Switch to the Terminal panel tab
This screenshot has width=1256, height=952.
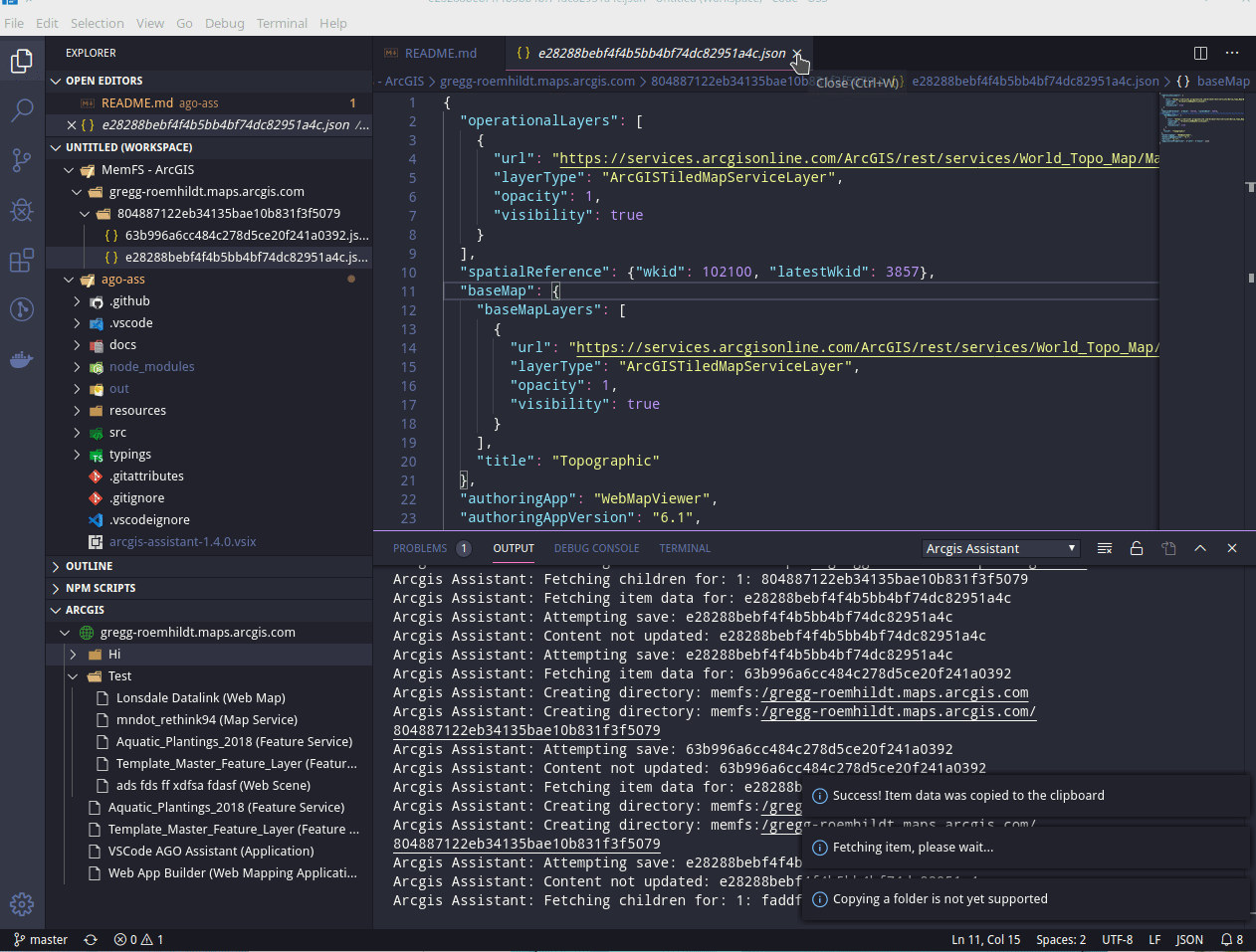pyautogui.click(x=685, y=548)
